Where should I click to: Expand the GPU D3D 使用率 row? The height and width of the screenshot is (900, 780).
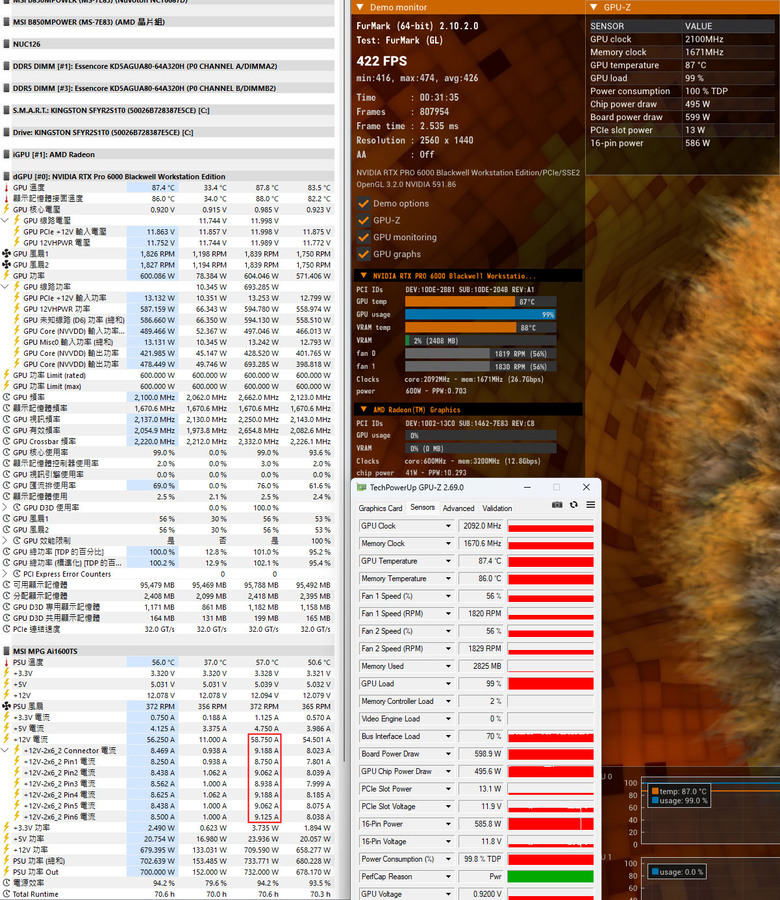tap(5, 507)
